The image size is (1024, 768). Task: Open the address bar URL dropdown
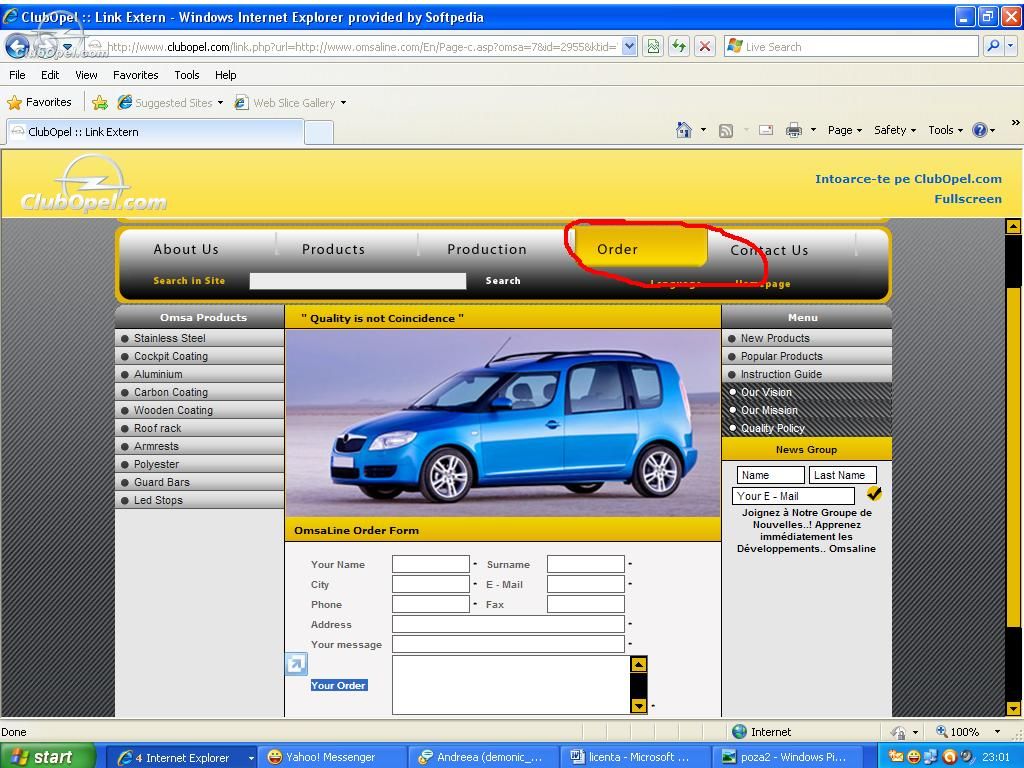(x=629, y=46)
